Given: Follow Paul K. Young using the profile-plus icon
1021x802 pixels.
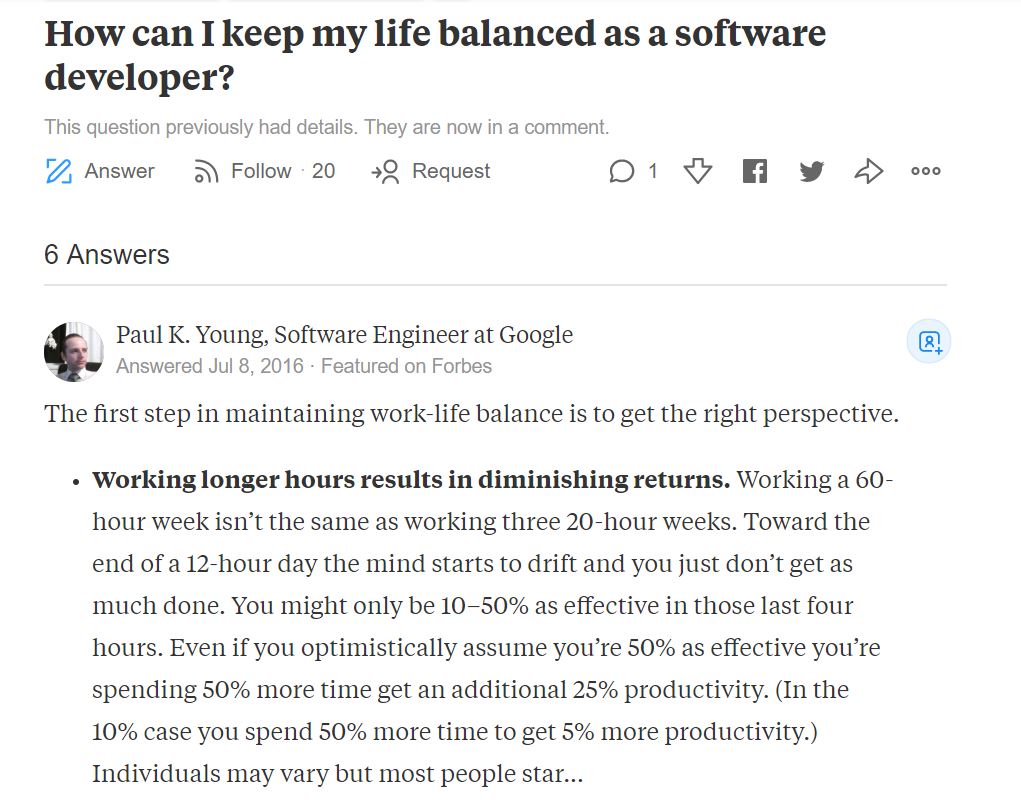Looking at the screenshot, I should (929, 342).
